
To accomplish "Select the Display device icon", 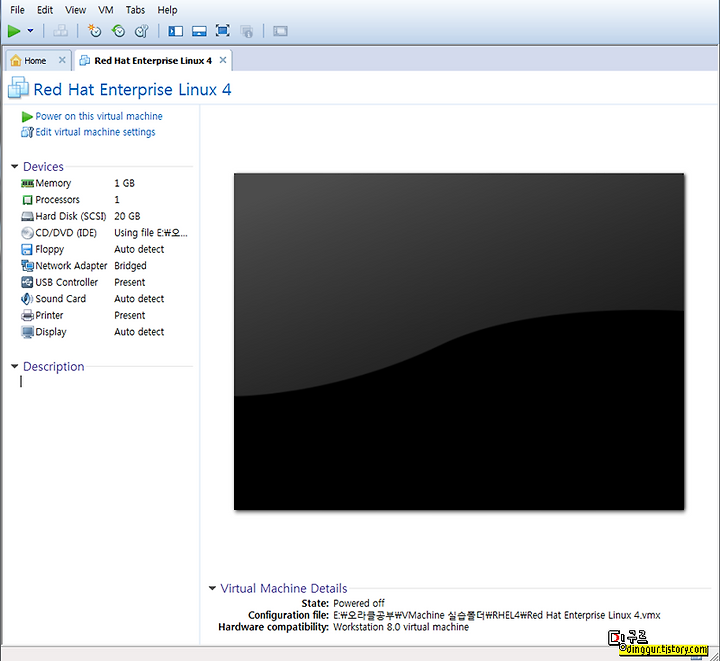I will coord(27,332).
